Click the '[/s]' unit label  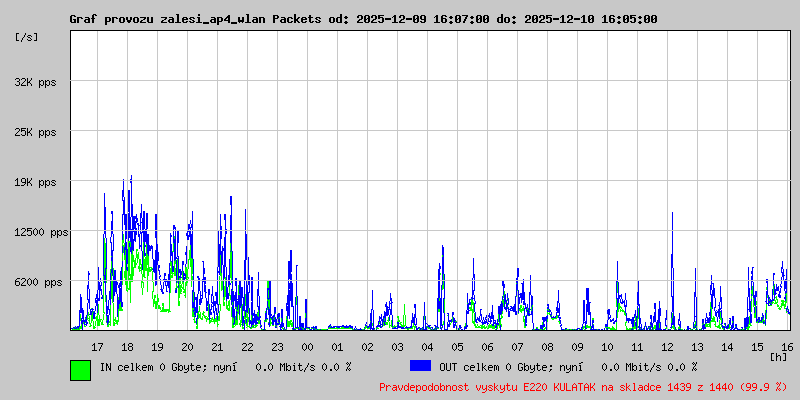tap(27, 37)
